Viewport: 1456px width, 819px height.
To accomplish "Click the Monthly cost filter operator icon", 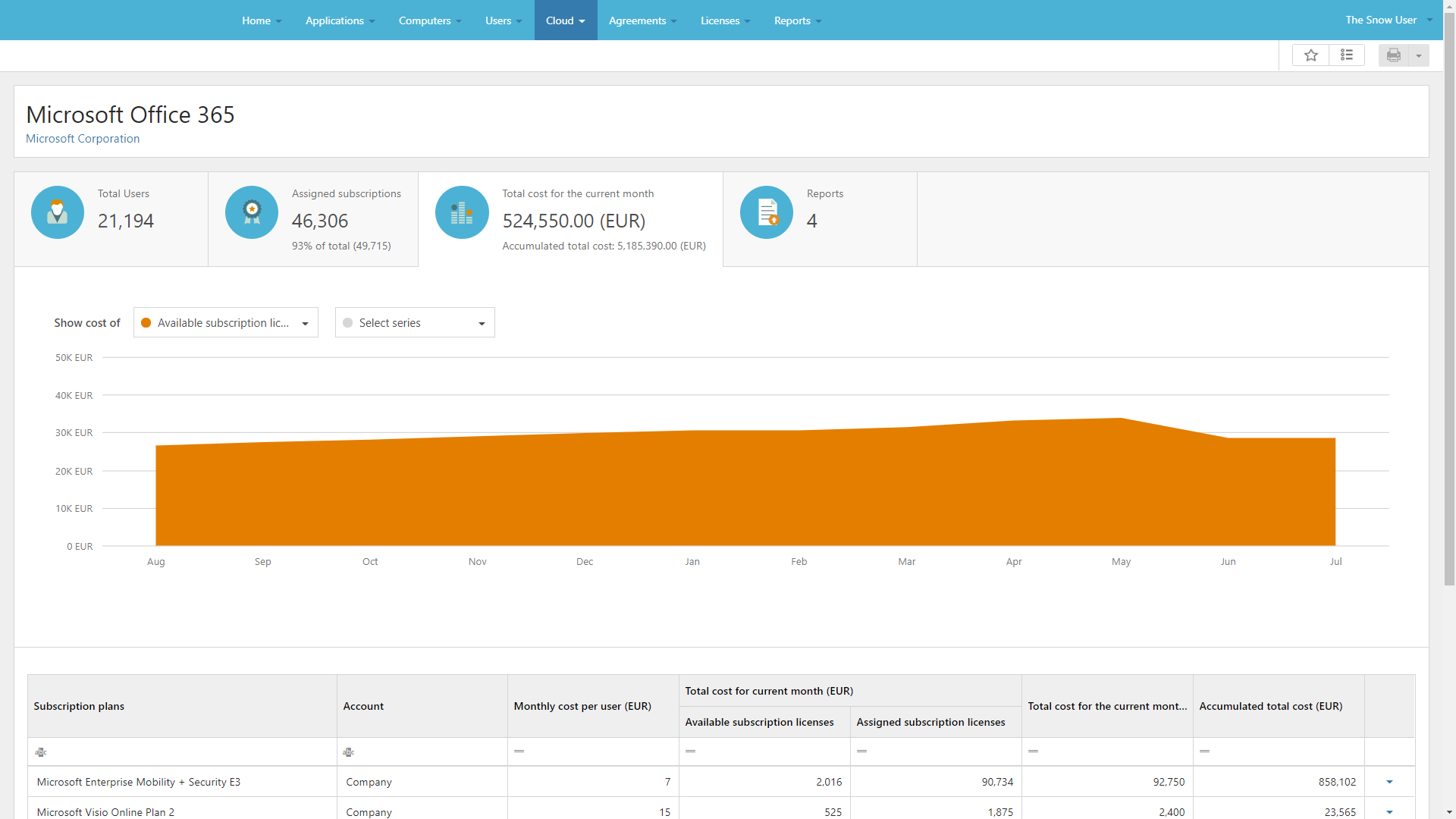I will pos(519,751).
